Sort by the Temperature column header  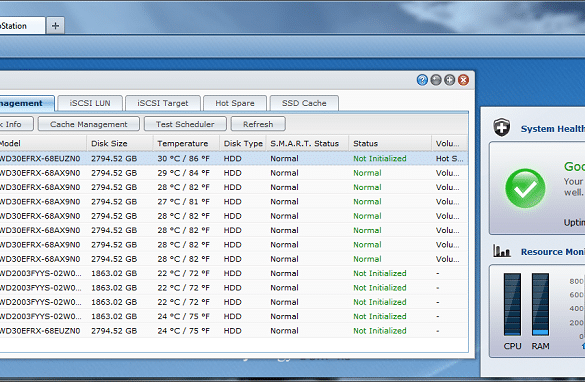point(186,144)
